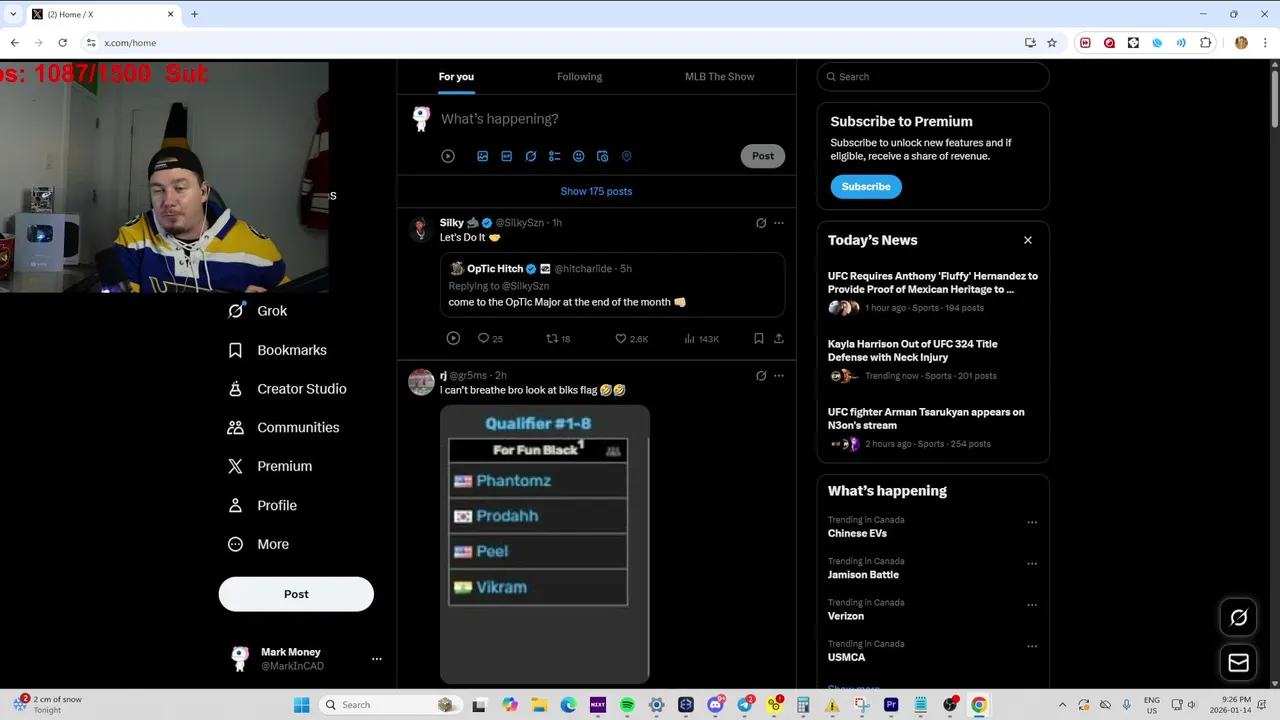Open Spotify from the taskbar

click(x=627, y=705)
